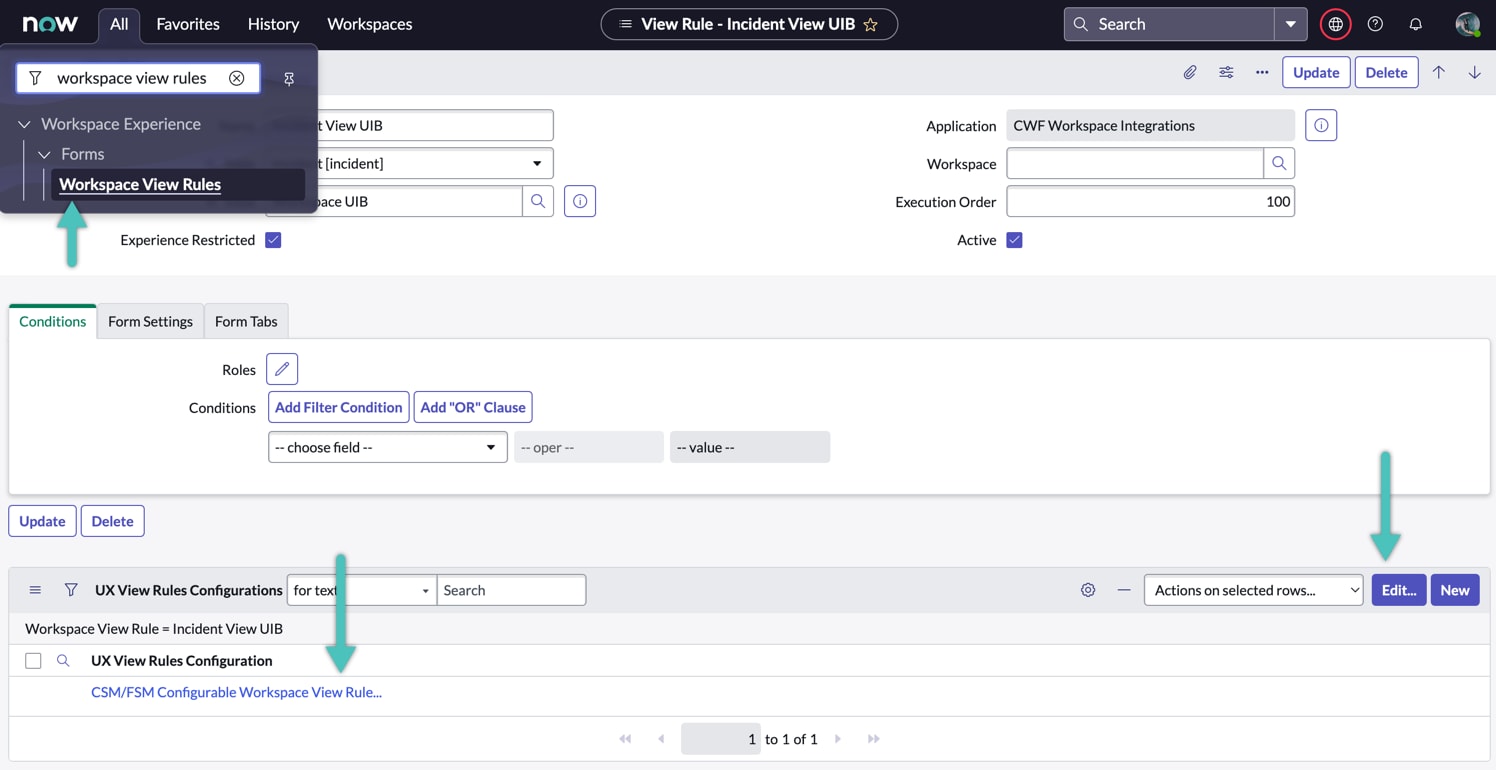Image resolution: width=1496 pixels, height=770 pixels.
Task: Open the CSM/FSM Configurable Workspace View Rule record
Action: (x=236, y=692)
